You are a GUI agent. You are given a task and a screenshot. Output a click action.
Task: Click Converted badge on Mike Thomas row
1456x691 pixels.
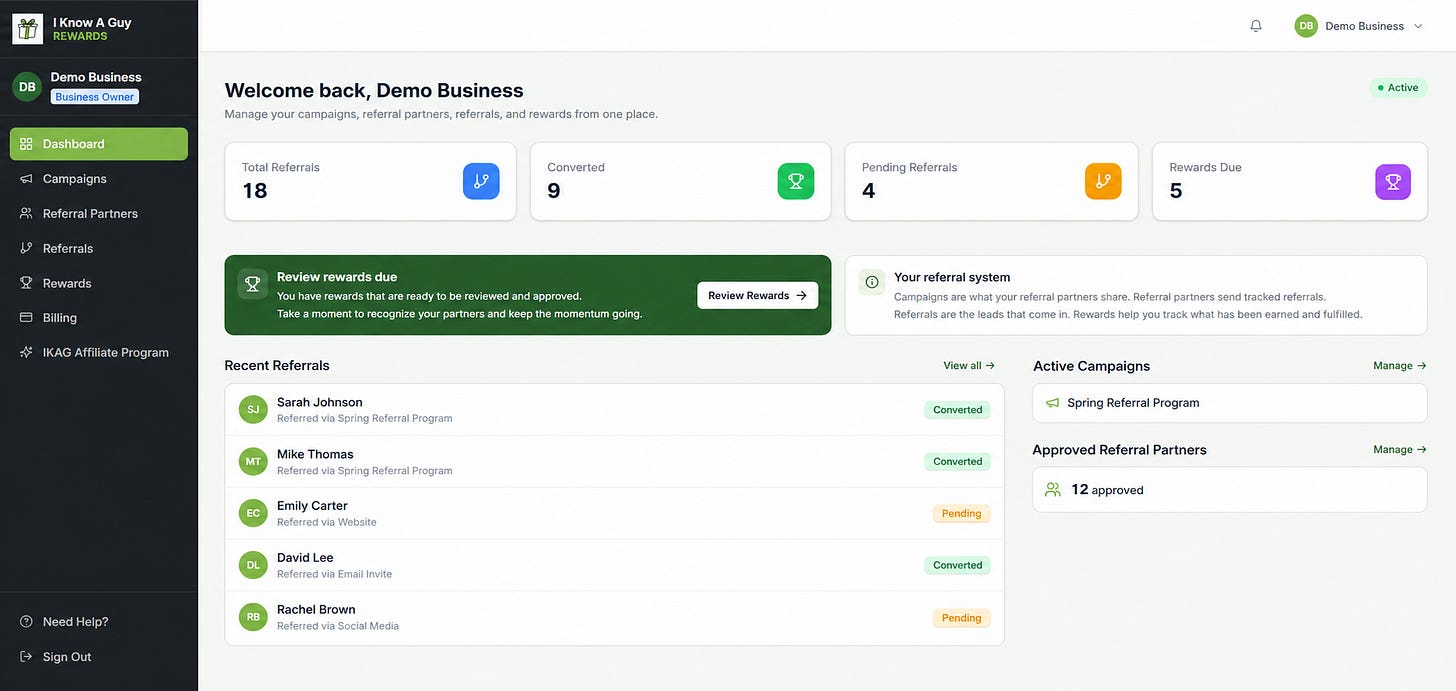[x=958, y=462]
